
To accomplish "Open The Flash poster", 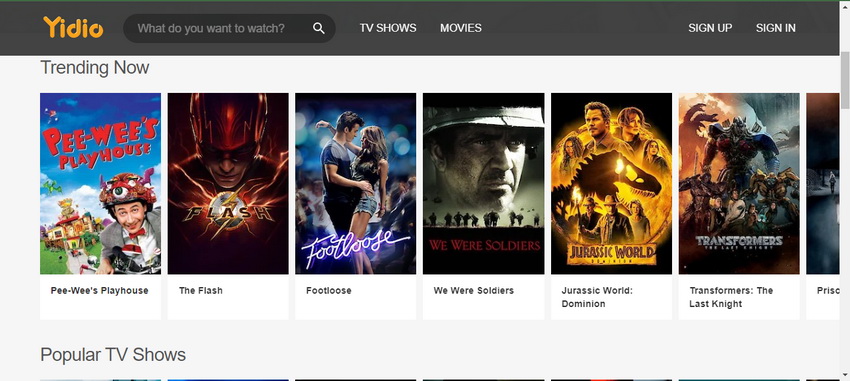I will coord(228,183).
